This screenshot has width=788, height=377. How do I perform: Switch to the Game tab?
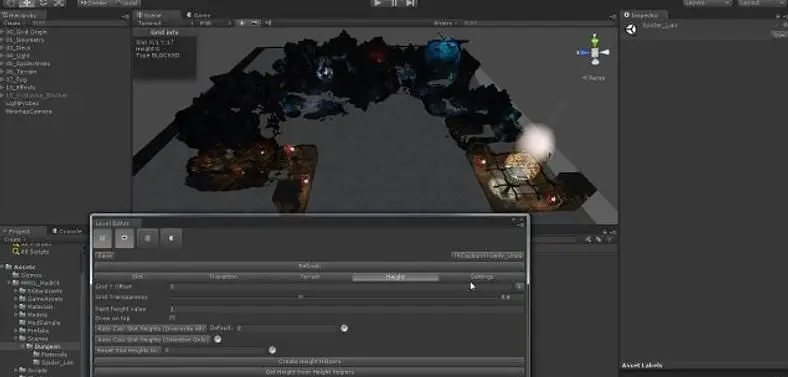coord(200,15)
